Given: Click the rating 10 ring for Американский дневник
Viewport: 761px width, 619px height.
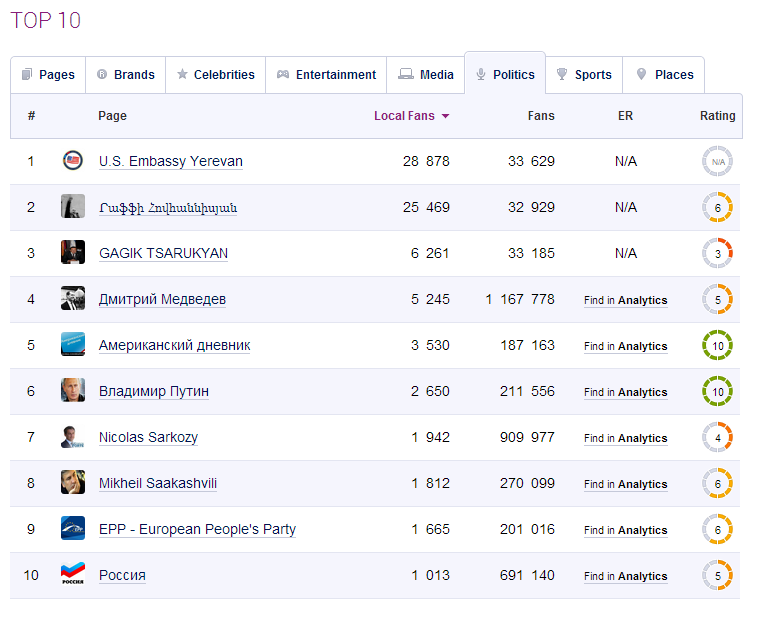Looking at the screenshot, I should coord(717,346).
